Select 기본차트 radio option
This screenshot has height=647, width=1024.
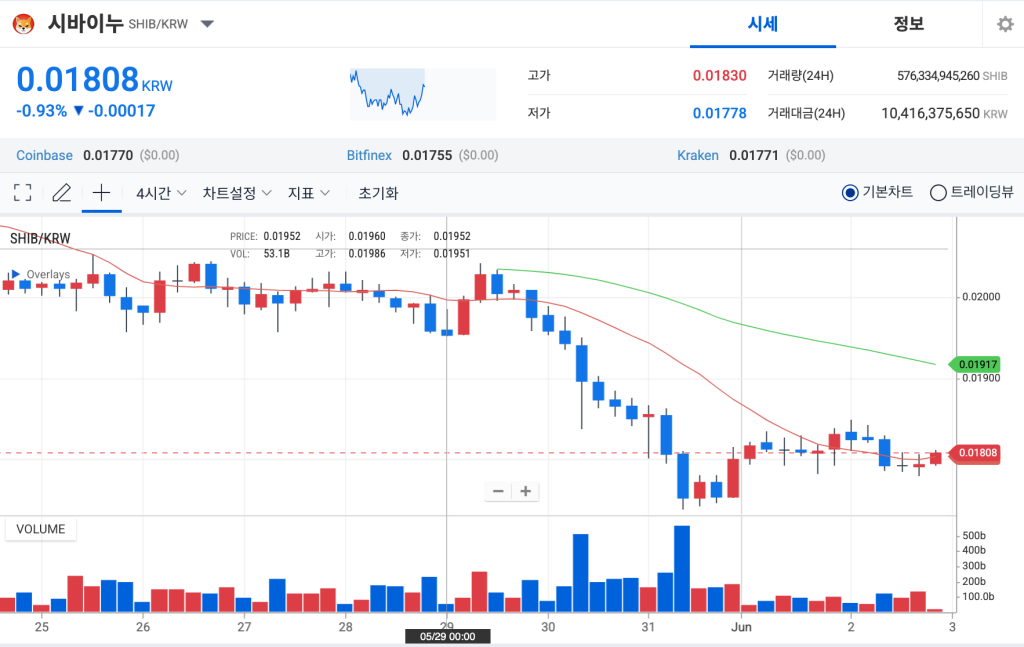877,192
